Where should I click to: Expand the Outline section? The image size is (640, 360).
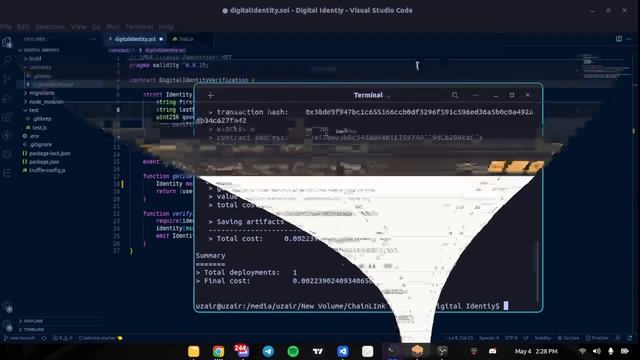pyautogui.click(x=33, y=321)
